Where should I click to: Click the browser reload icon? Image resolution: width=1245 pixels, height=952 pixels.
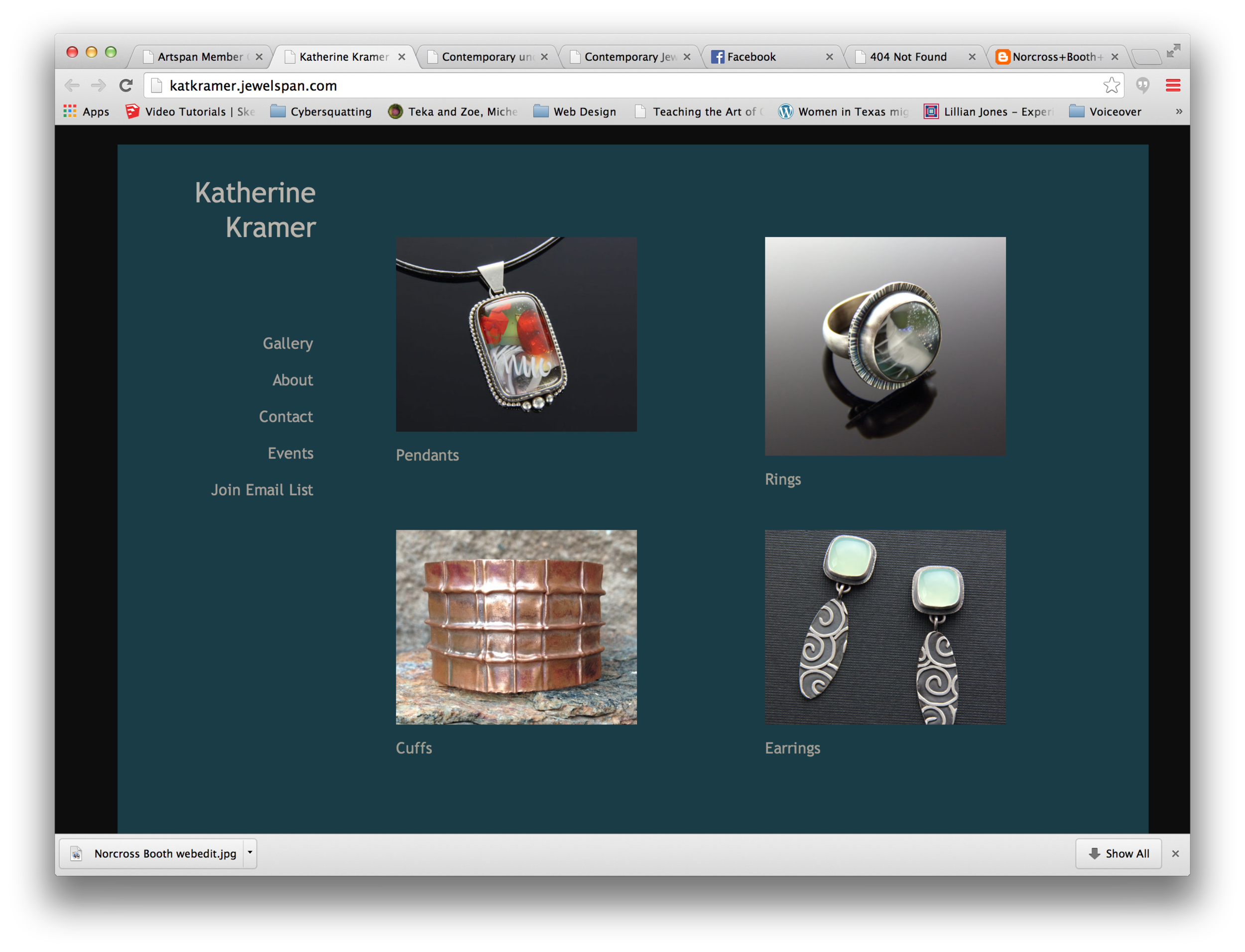pyautogui.click(x=126, y=86)
